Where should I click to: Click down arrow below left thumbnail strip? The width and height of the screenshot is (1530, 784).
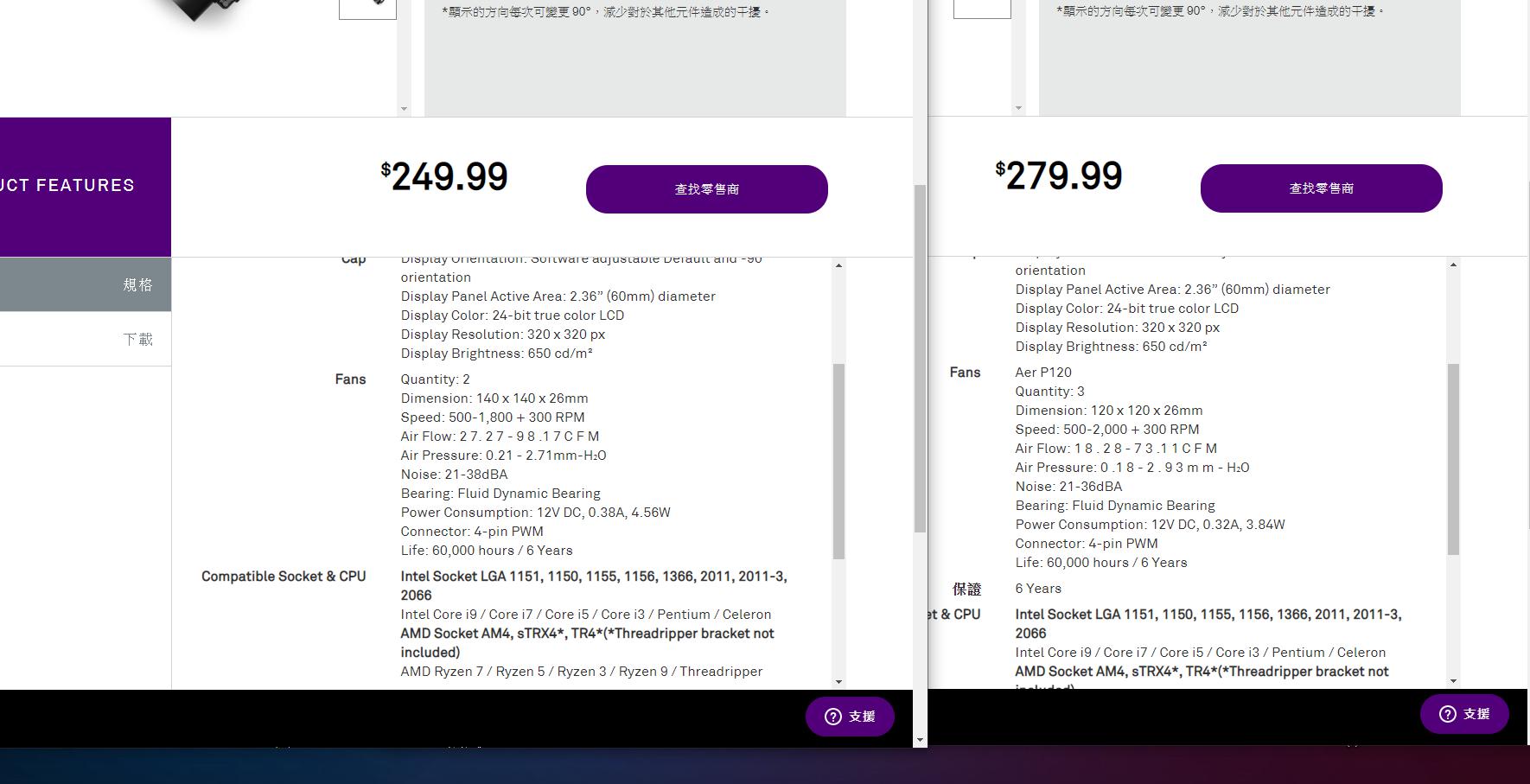click(x=404, y=109)
